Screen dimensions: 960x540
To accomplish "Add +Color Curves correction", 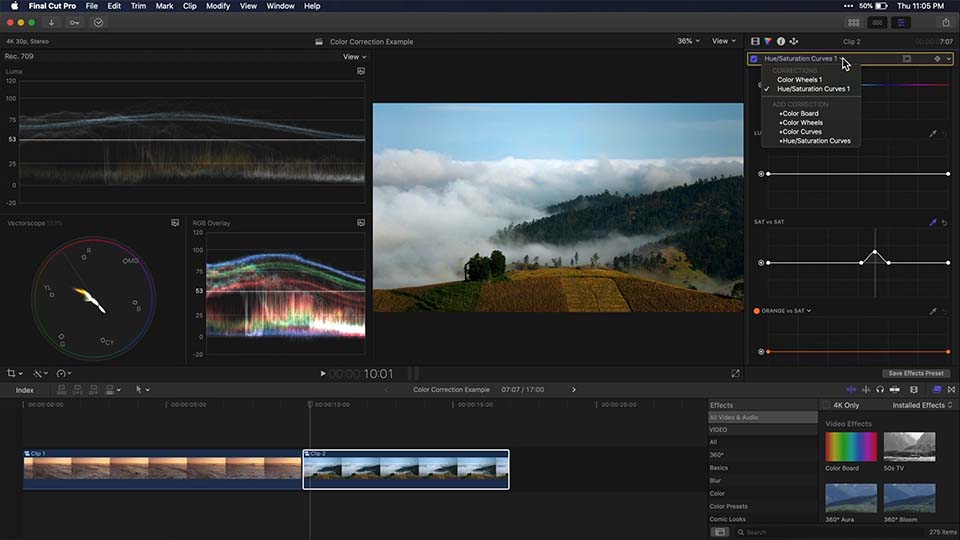I will point(800,132).
